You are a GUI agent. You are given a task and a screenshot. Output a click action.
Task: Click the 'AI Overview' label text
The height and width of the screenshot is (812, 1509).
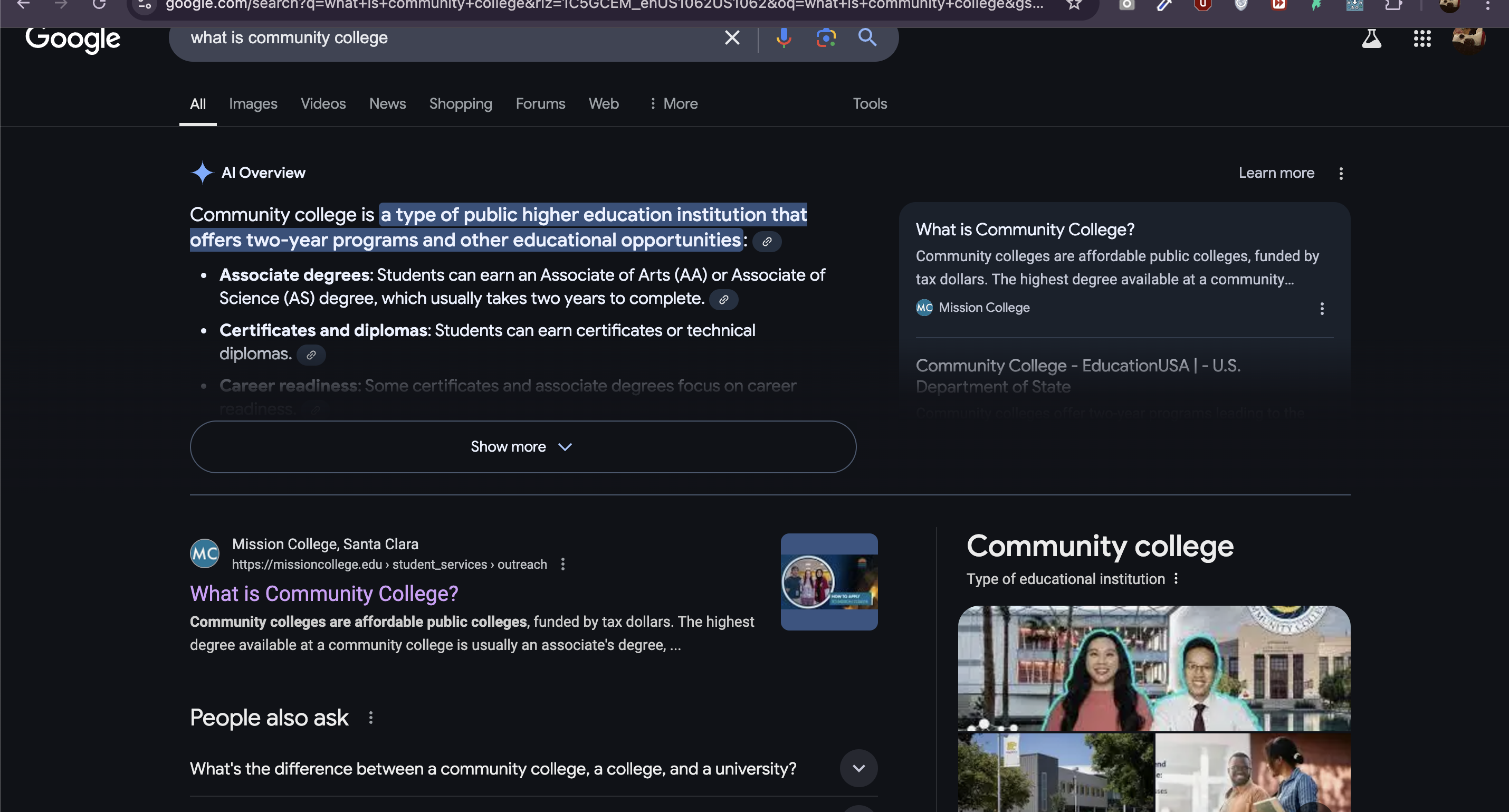point(263,173)
